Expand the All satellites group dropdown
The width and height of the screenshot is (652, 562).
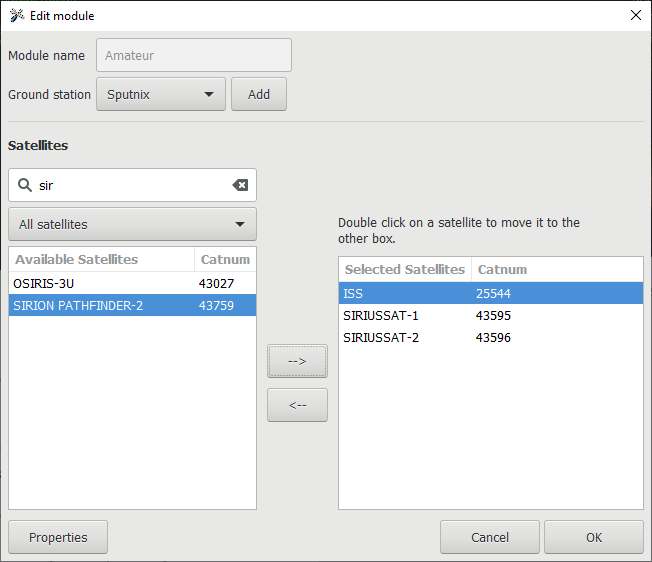(x=132, y=224)
